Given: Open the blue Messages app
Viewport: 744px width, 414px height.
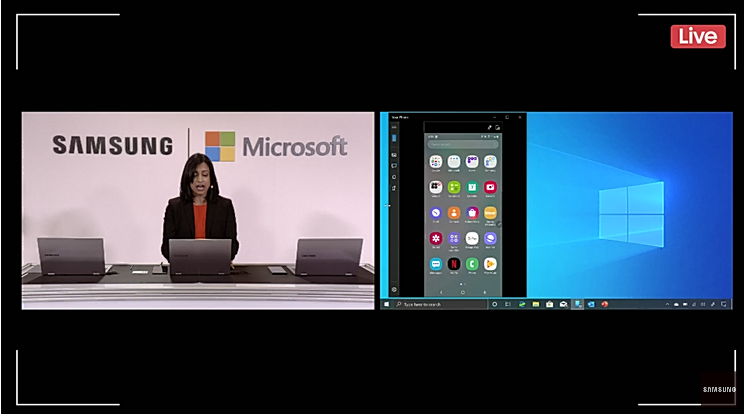Looking at the screenshot, I should coord(436,264).
